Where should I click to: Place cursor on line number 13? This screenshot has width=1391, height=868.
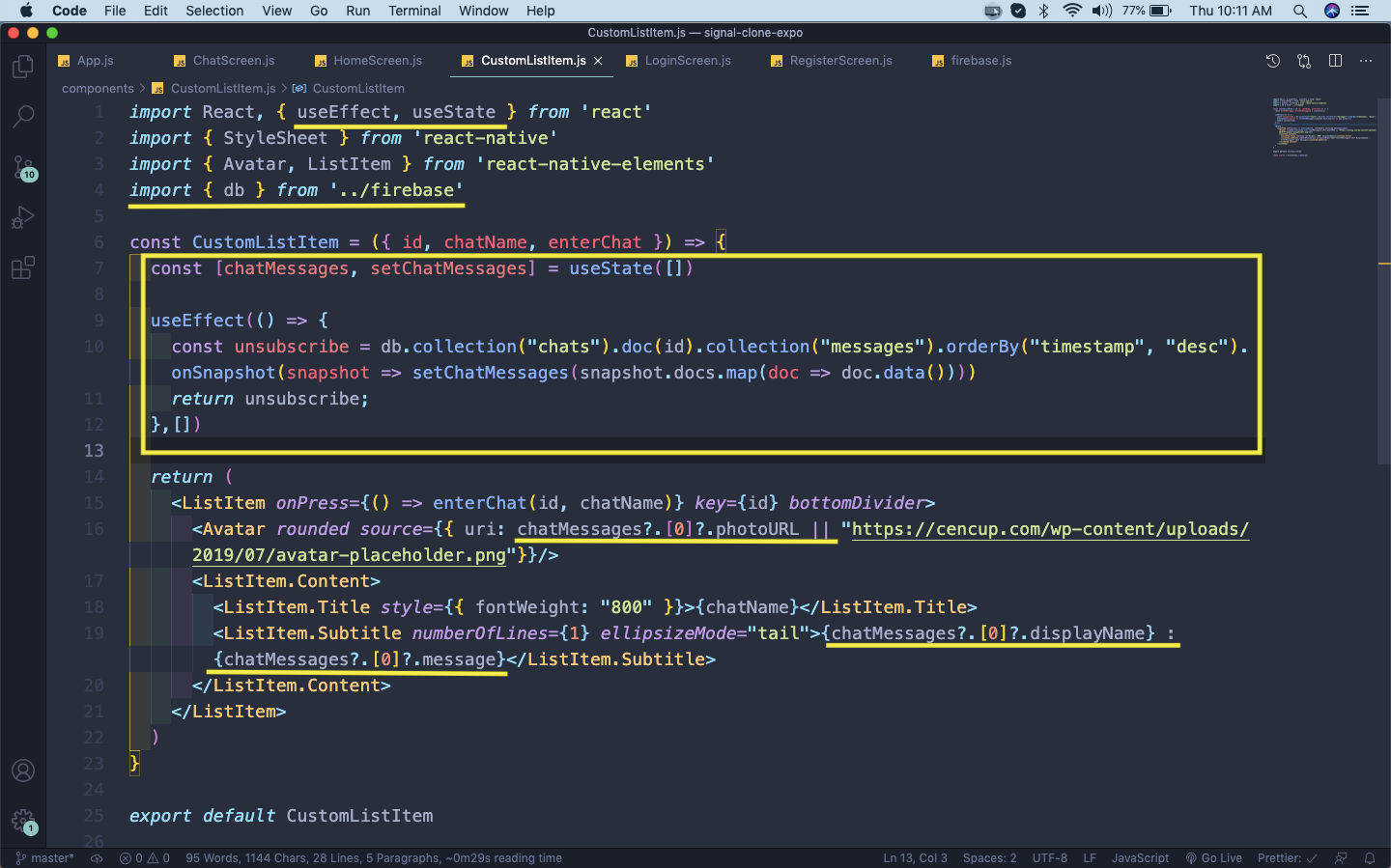(x=94, y=451)
